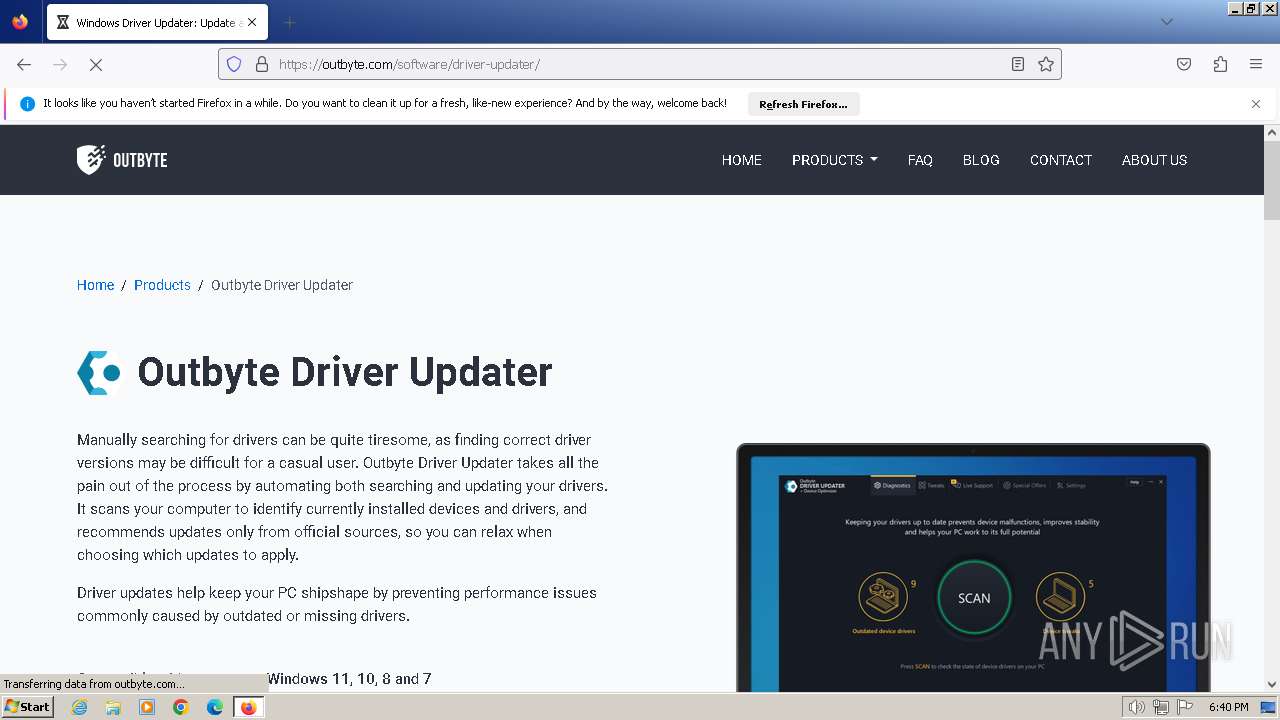Click the vertical scrollbar thumb

click(1272, 182)
